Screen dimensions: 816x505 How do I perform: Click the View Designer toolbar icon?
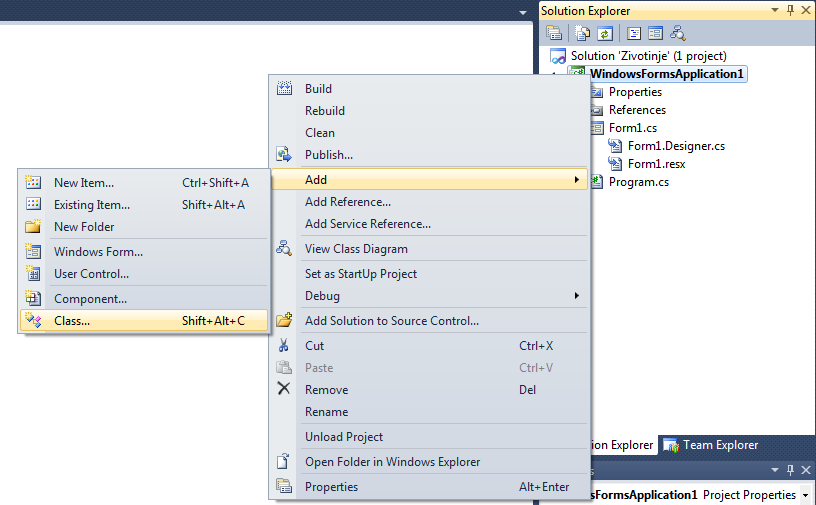point(655,33)
